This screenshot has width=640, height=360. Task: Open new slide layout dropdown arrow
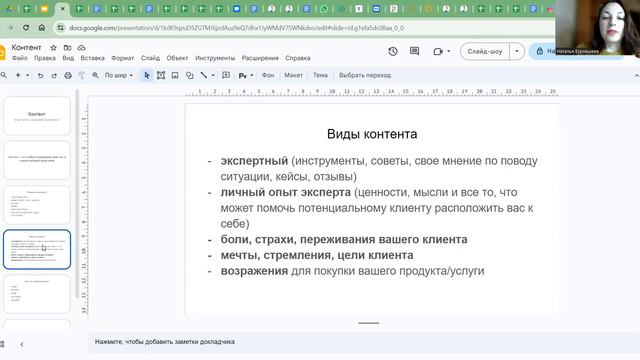pos(28,76)
